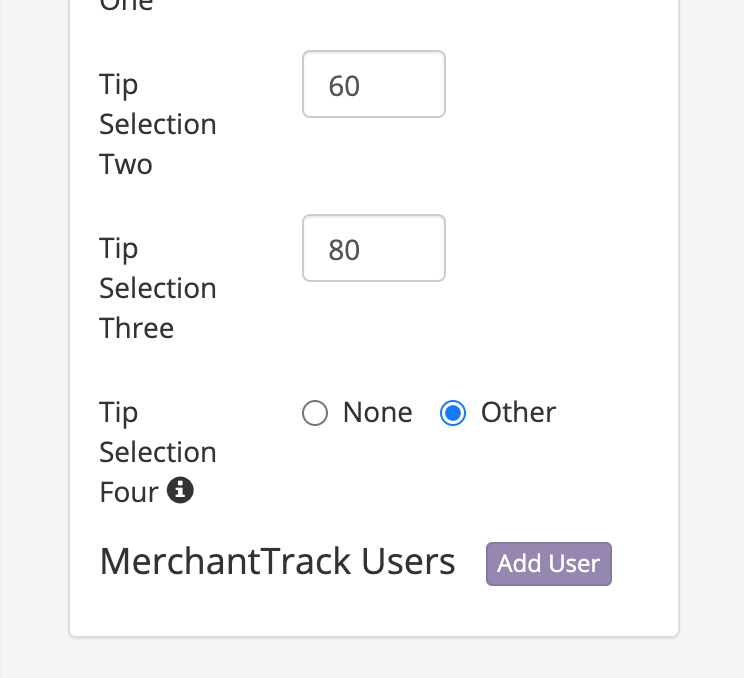The height and width of the screenshot is (678, 744).
Task: Select the Other radio button
Action: coord(453,413)
